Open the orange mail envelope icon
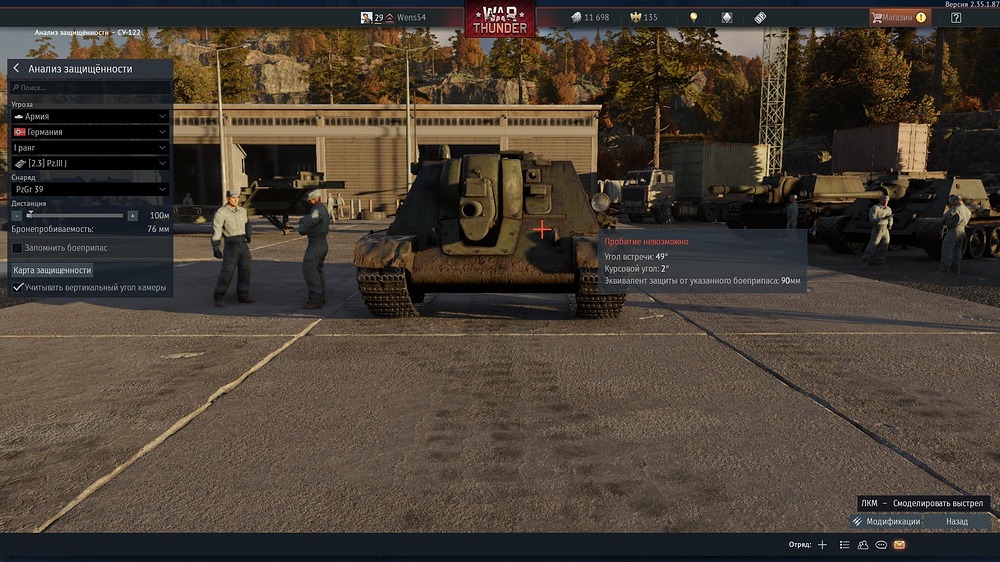Screen dimensions: 1000x562 point(899,545)
